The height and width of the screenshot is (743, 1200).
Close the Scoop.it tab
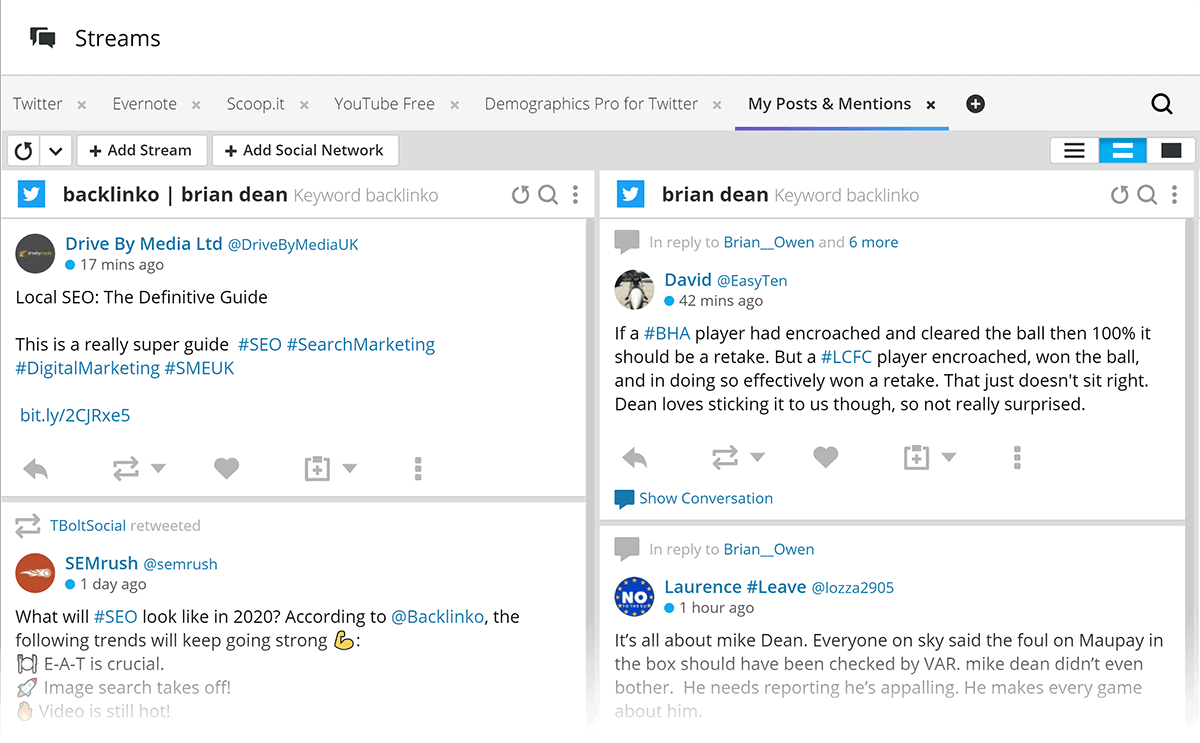(304, 105)
